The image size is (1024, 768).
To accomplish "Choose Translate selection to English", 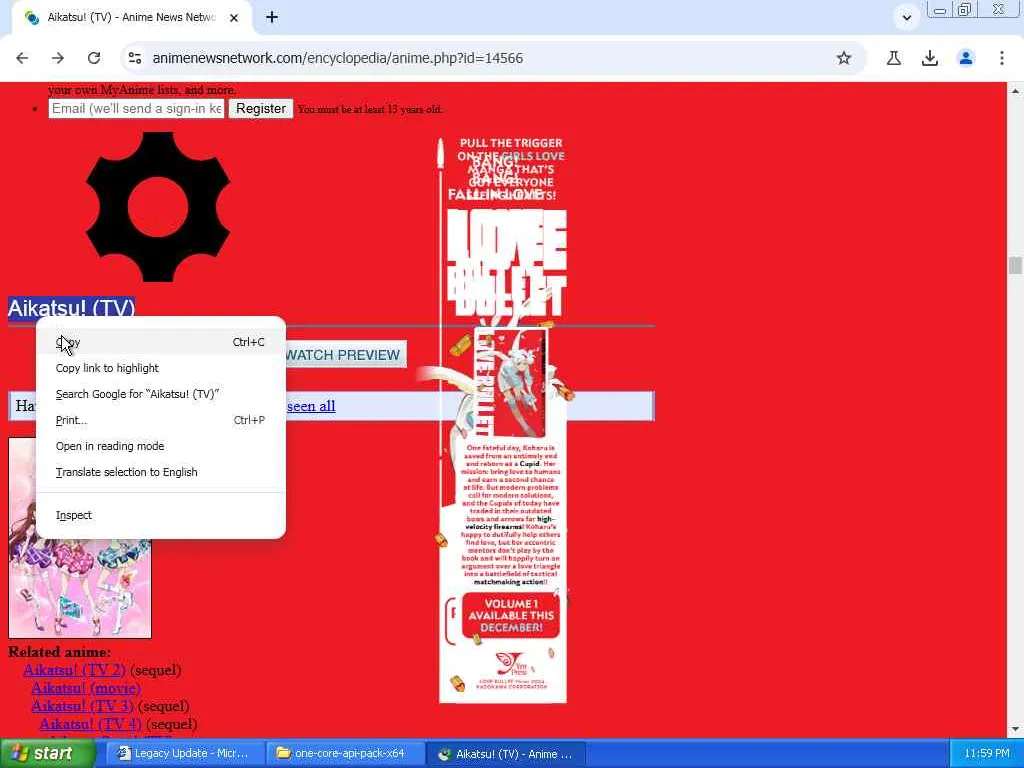I will point(160,472).
